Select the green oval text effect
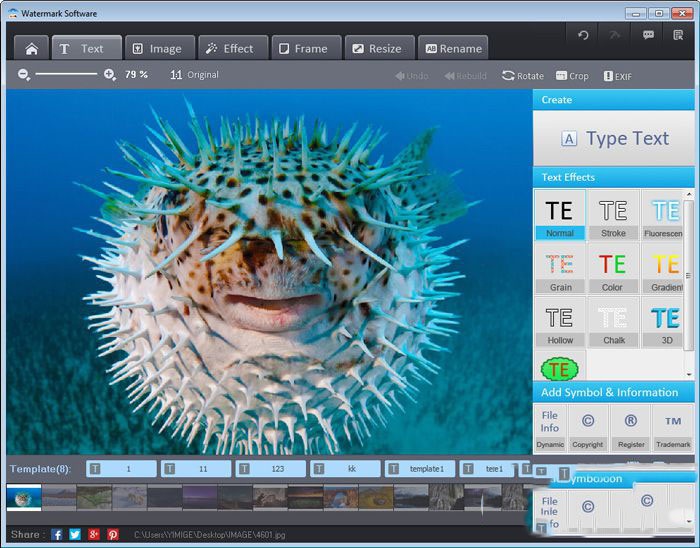This screenshot has height=548, width=700. pyautogui.click(x=559, y=369)
